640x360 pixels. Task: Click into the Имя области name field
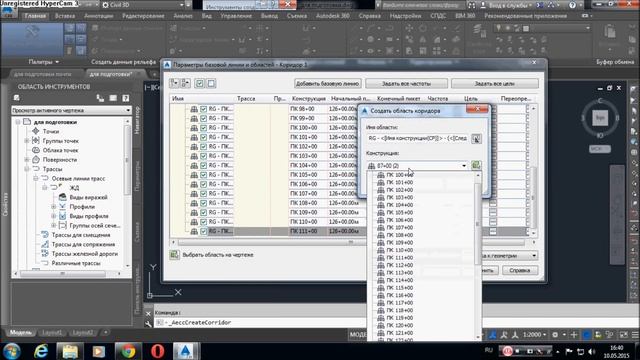point(418,139)
